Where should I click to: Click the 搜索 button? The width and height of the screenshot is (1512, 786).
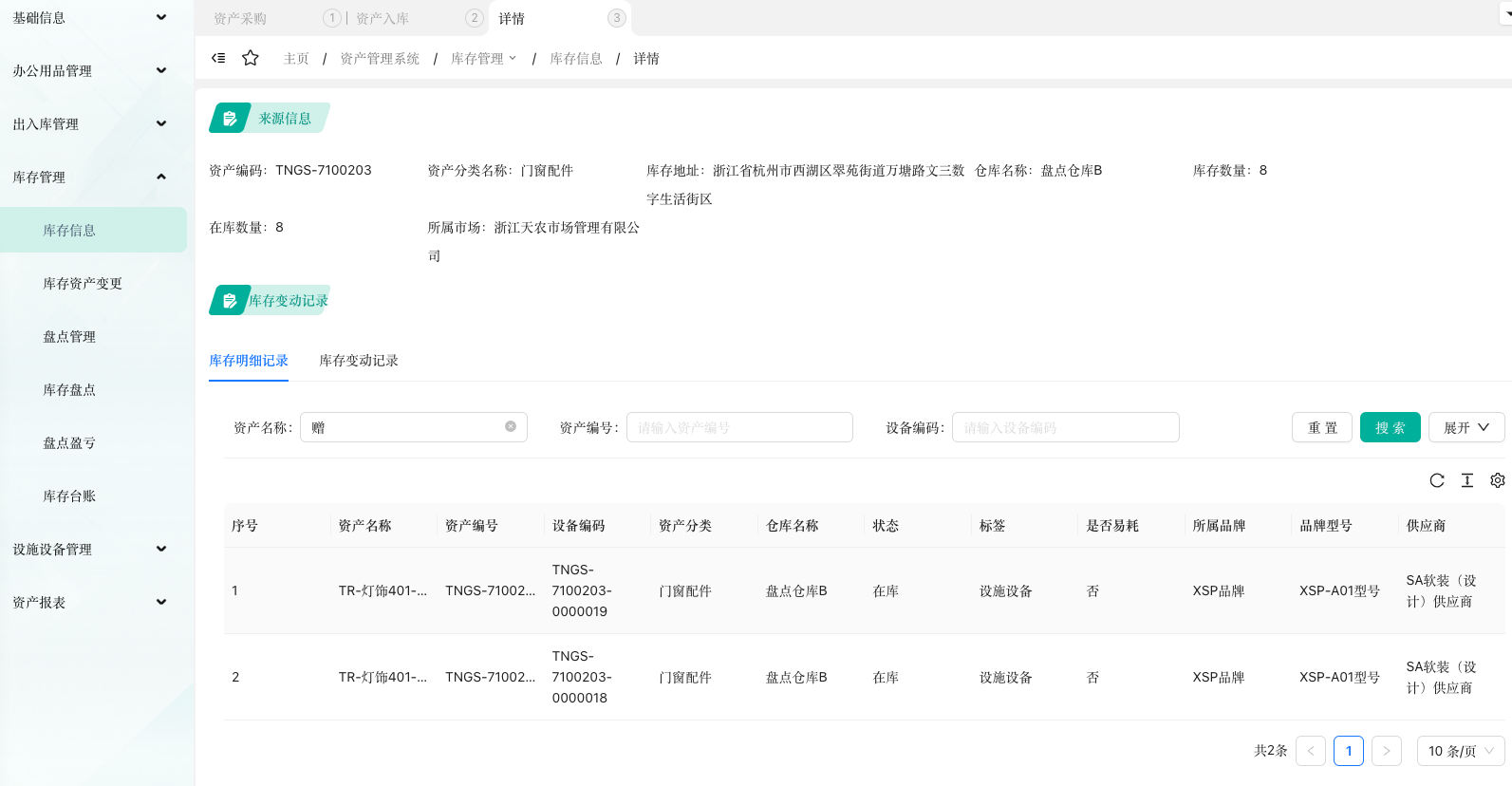coord(1390,427)
